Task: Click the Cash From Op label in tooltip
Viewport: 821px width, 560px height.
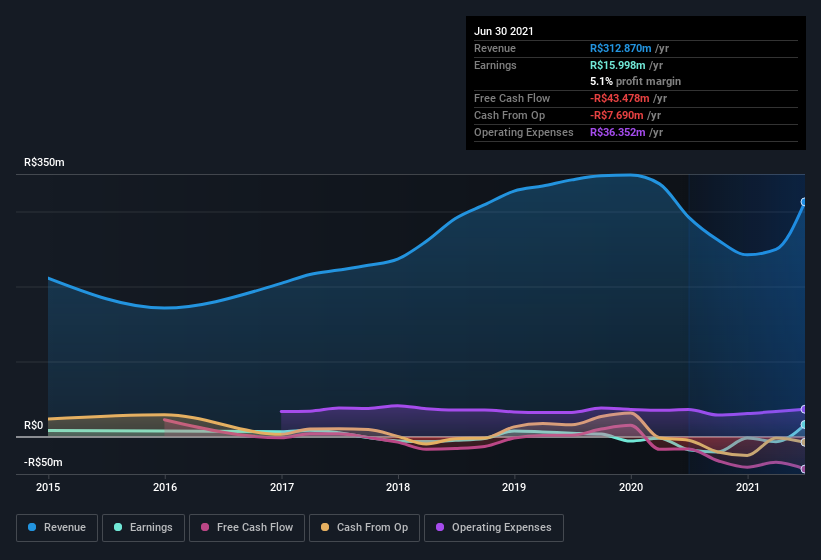Action: (509, 115)
